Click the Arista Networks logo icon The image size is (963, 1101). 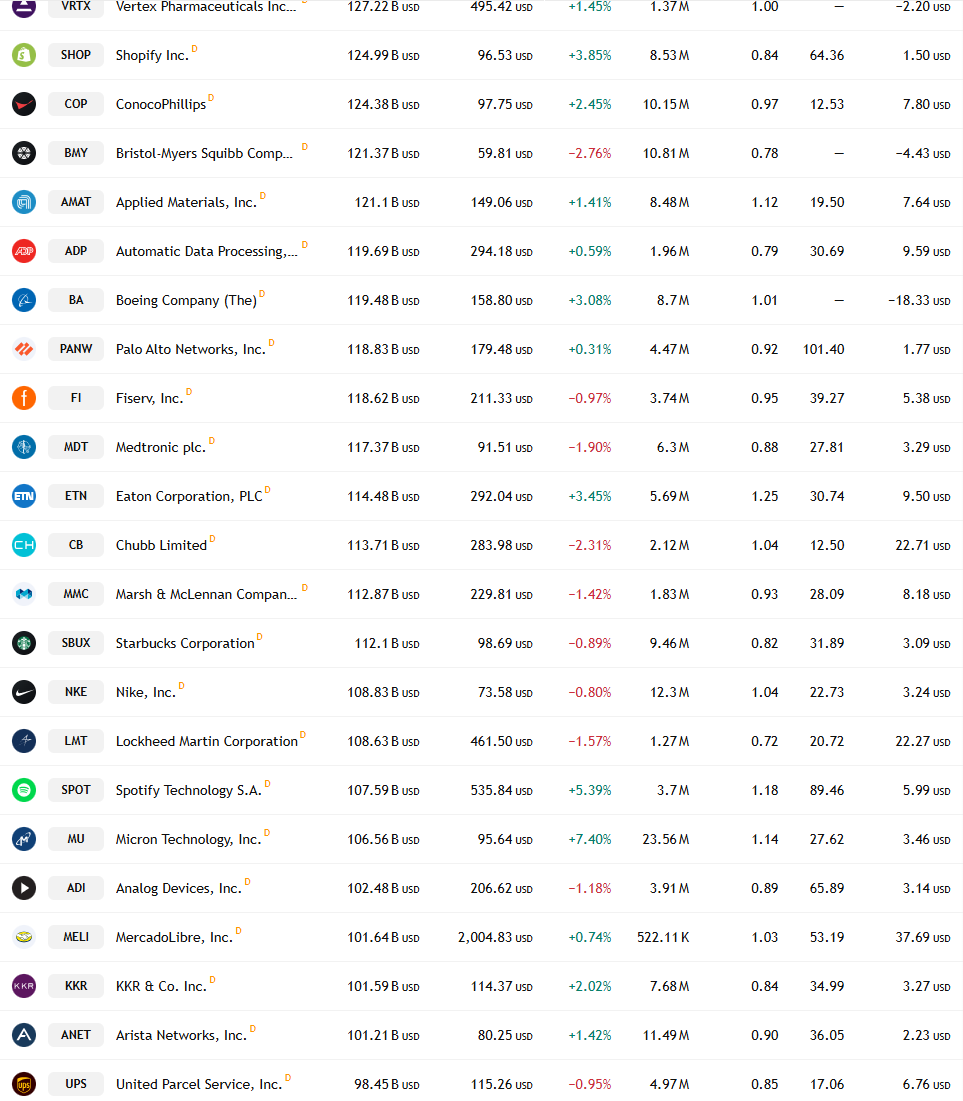[x=24, y=1034]
